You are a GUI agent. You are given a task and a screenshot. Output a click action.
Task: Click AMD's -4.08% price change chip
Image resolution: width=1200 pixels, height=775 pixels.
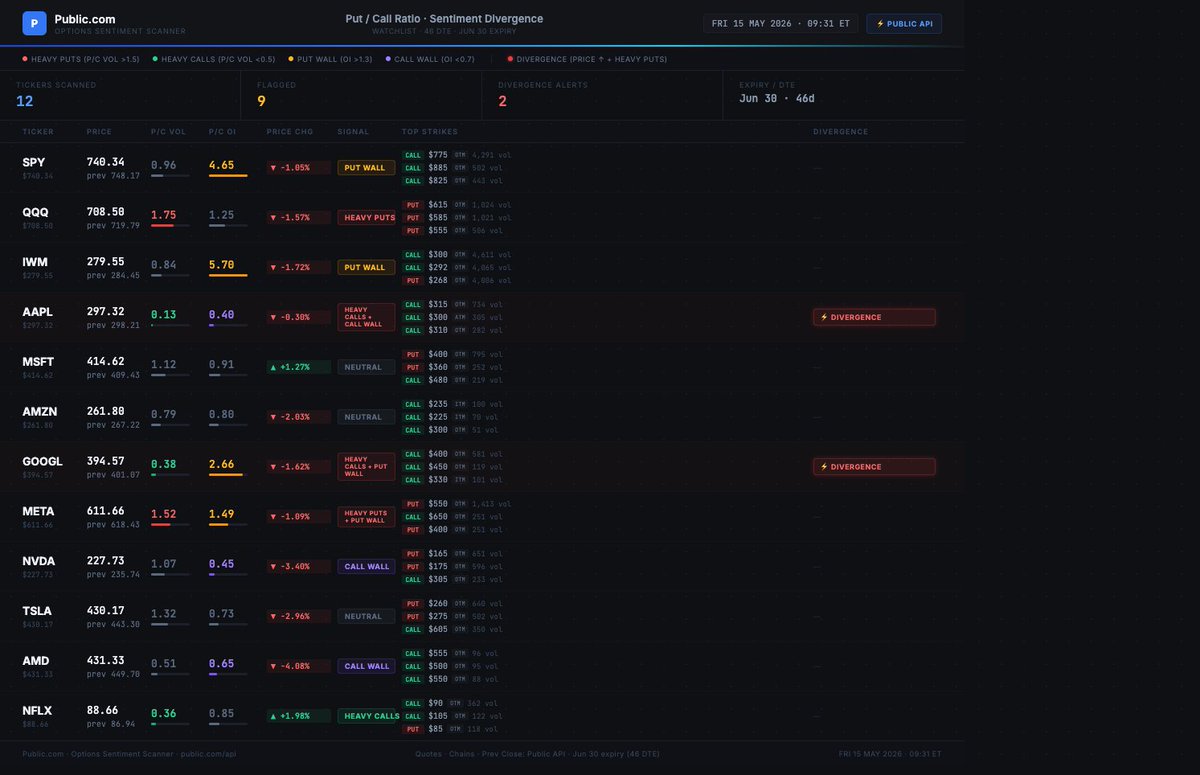tap(297, 666)
